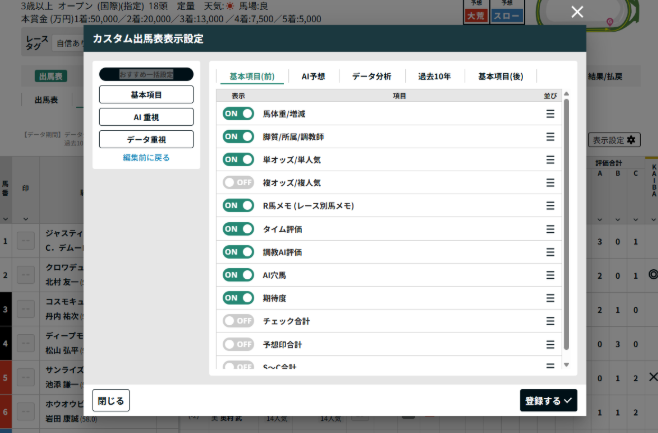Click the reorder icon for 単オッズ/単人気
The width and height of the screenshot is (658, 433).
tap(549, 160)
